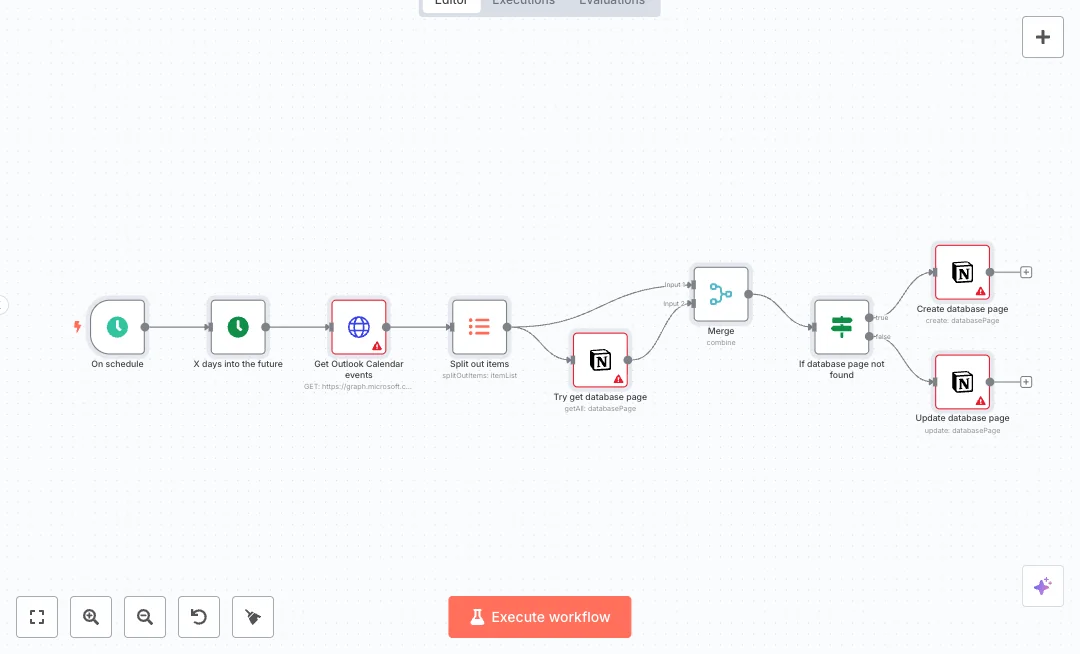
Task: Click the Try get database page node
Action: (x=600, y=360)
